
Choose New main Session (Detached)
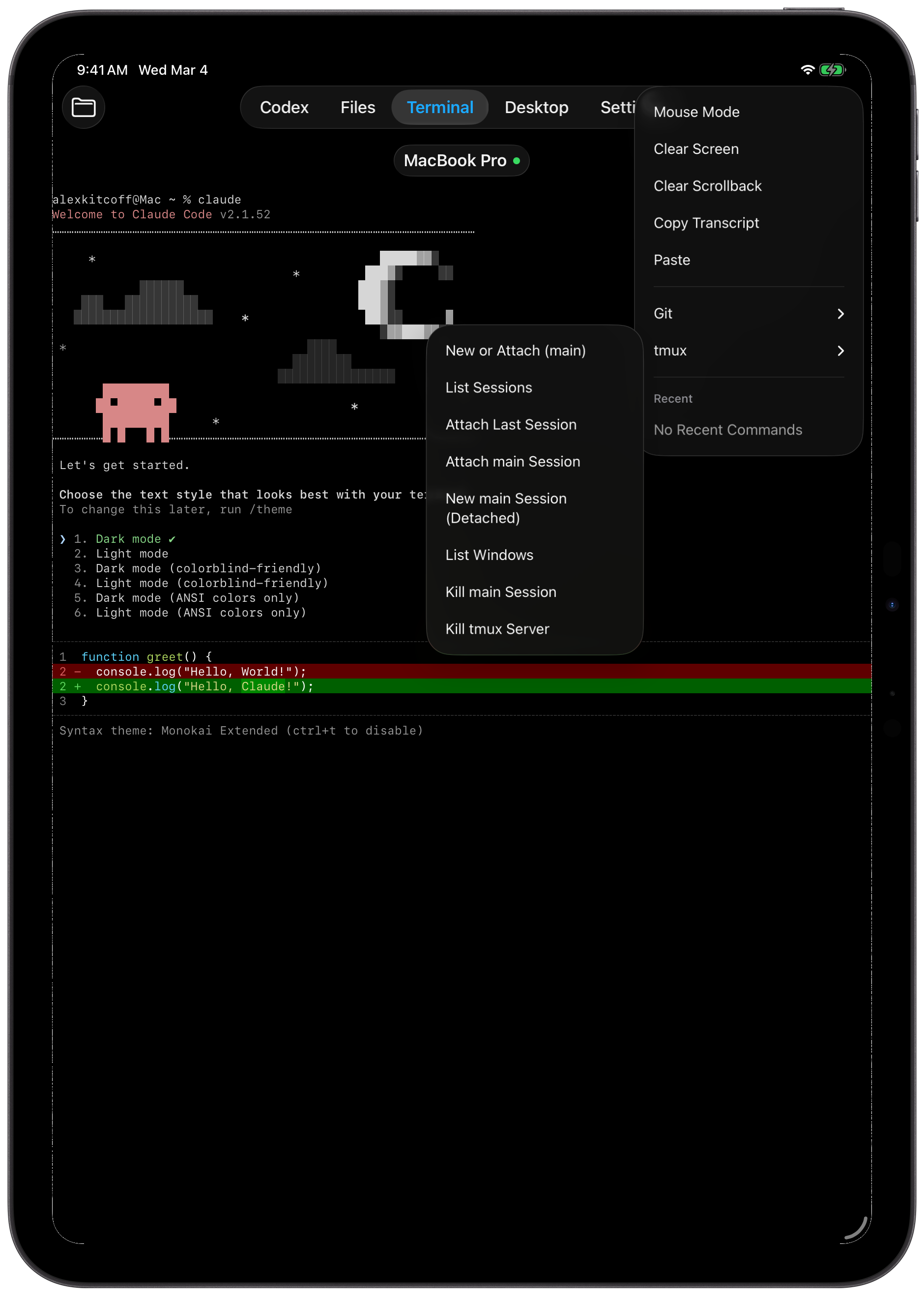point(506,507)
